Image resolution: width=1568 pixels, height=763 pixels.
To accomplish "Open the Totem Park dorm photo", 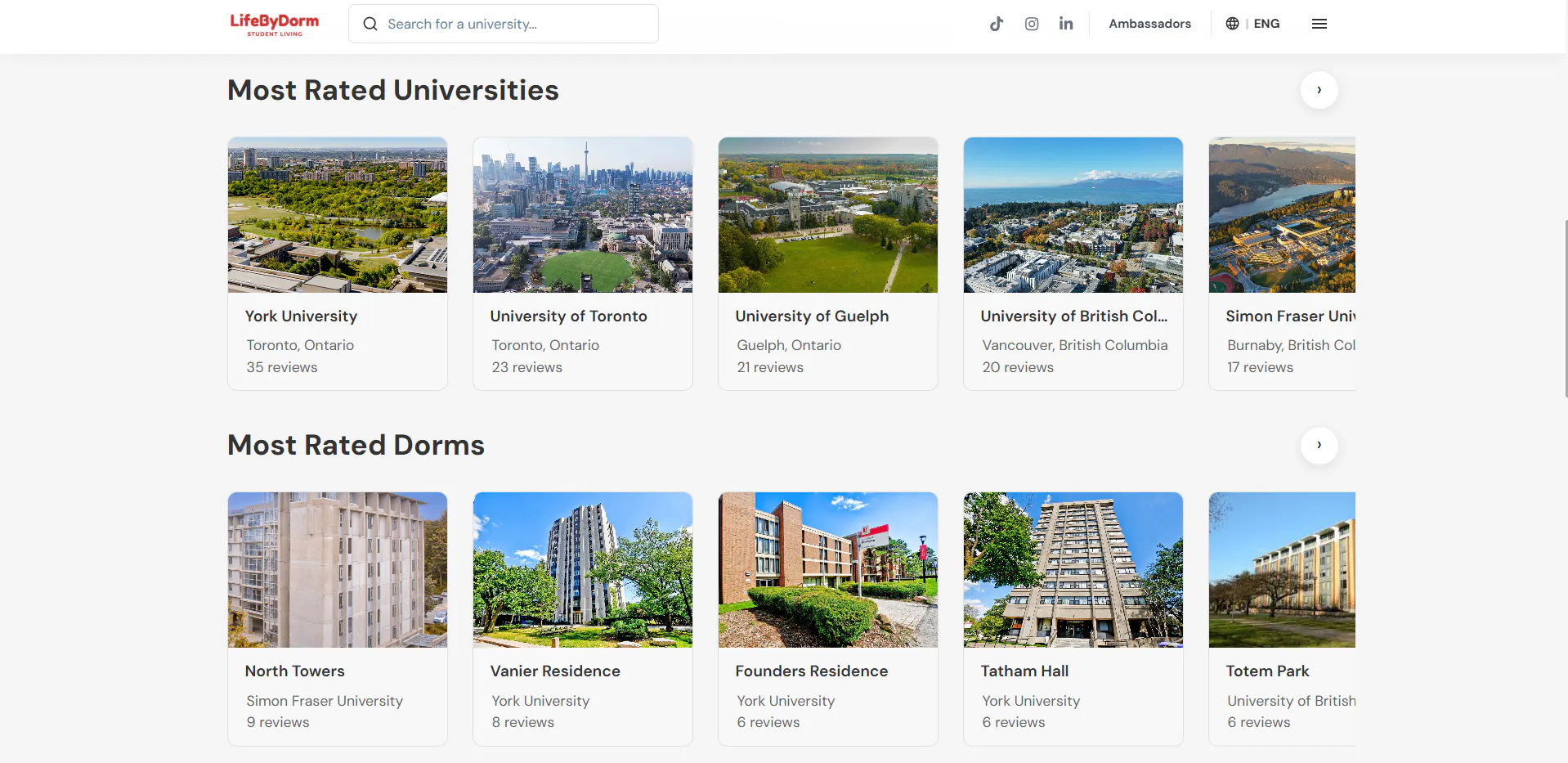I will (1282, 570).
